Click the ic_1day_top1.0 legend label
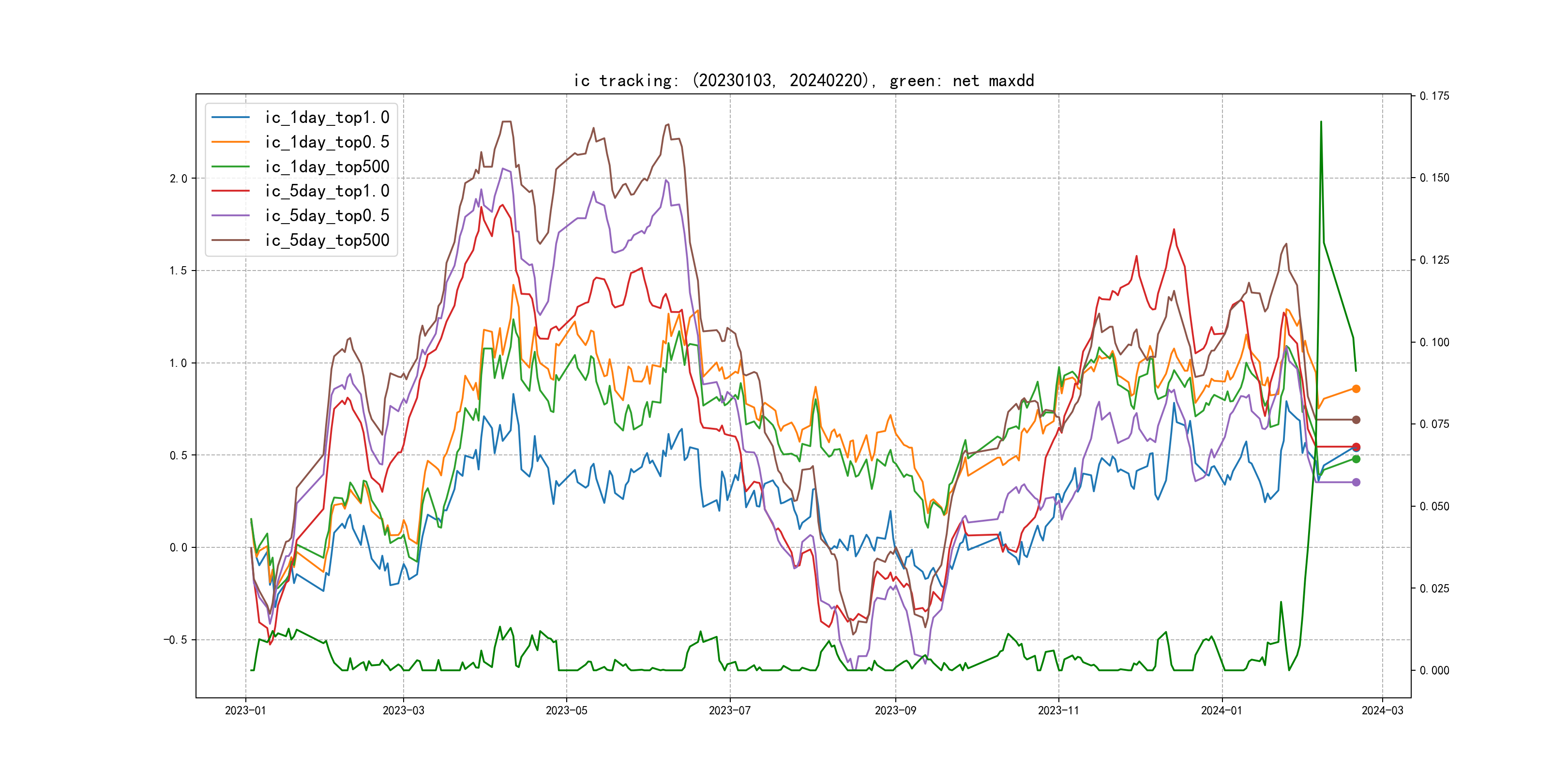The image size is (1568, 784). (x=327, y=118)
